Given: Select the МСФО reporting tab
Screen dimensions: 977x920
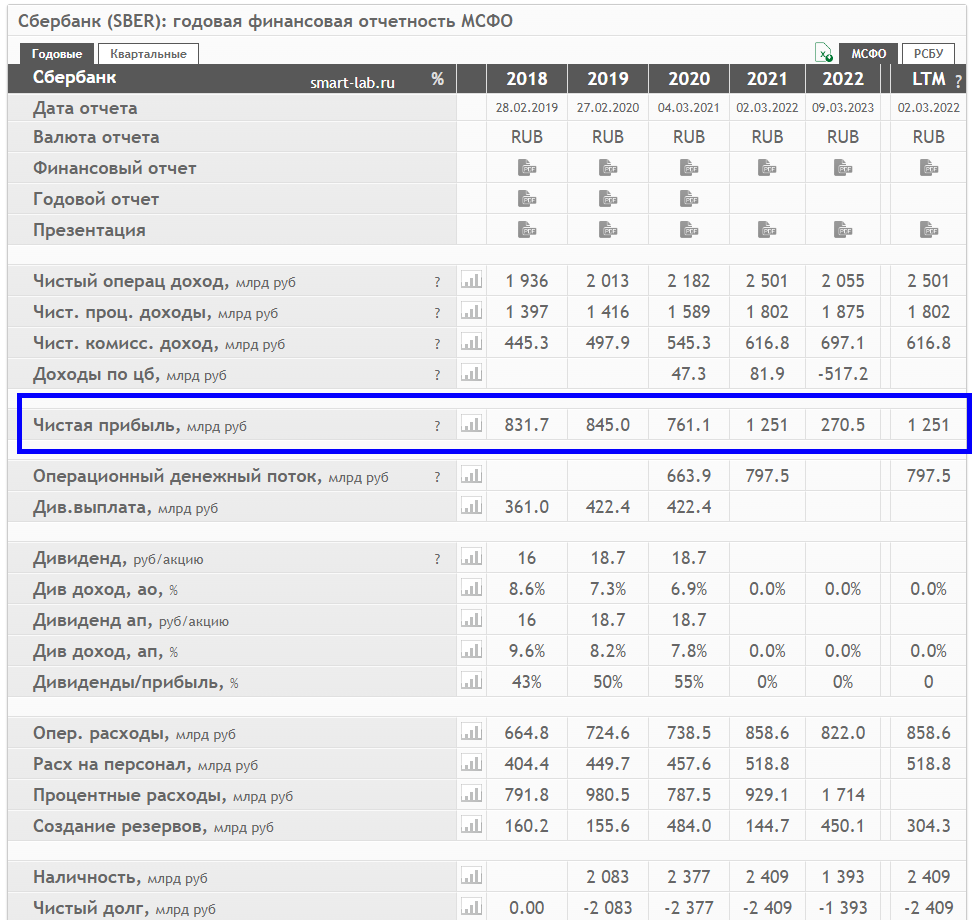Looking at the screenshot, I should 869,54.
